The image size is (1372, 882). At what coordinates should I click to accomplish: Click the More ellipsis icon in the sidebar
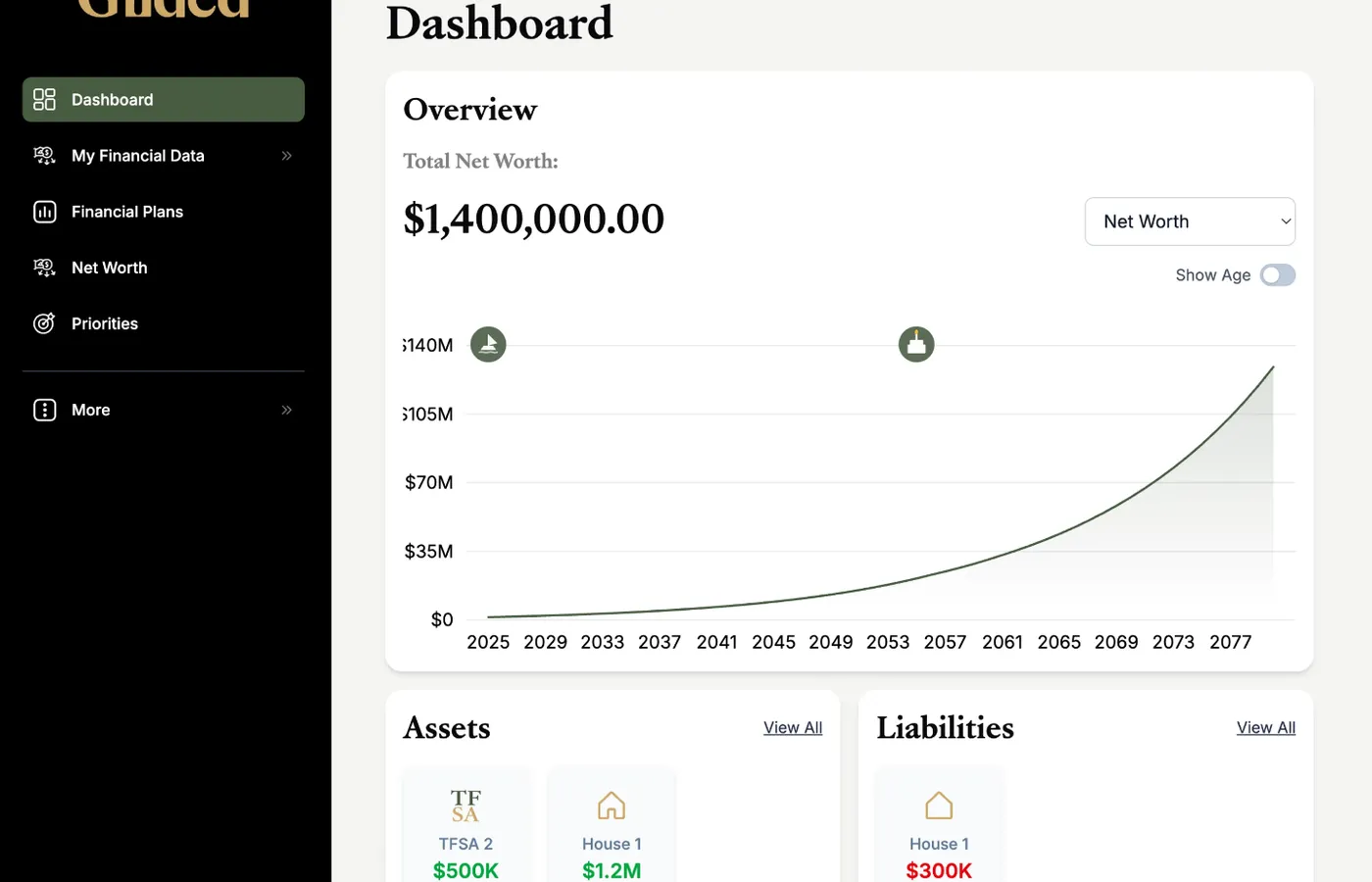pos(44,410)
